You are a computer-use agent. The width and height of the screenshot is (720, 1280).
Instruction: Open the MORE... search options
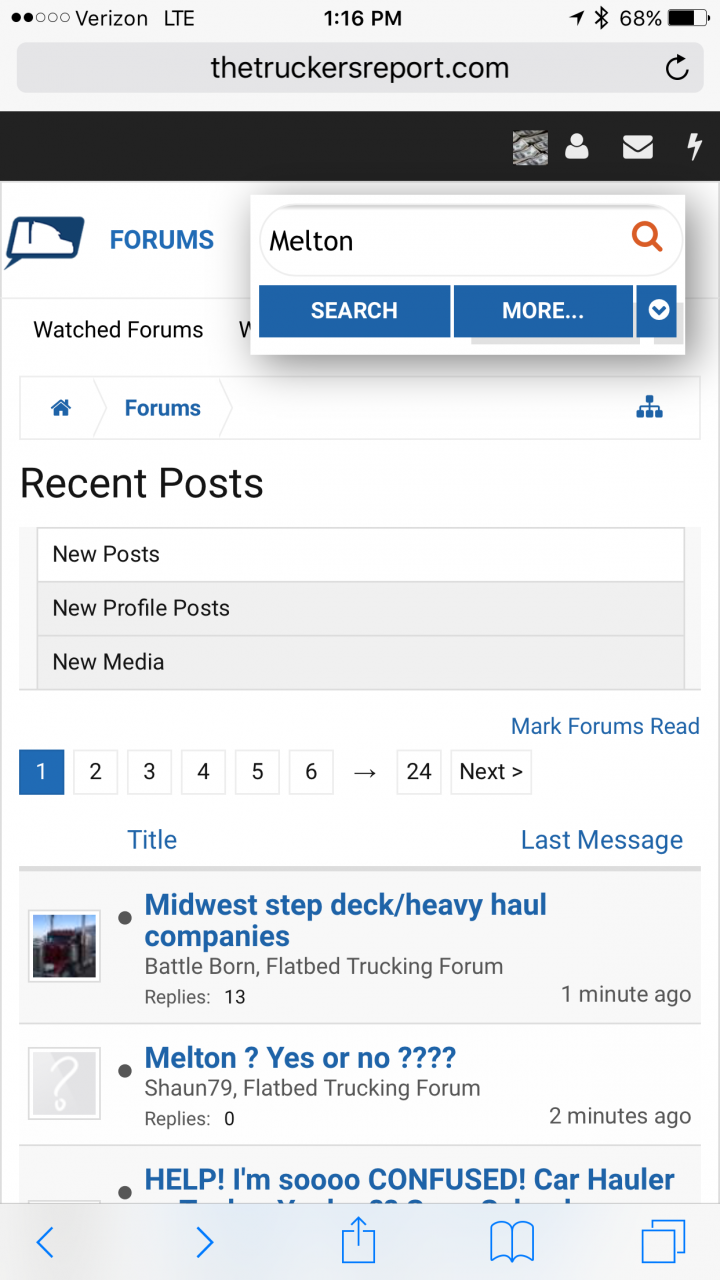click(x=543, y=311)
